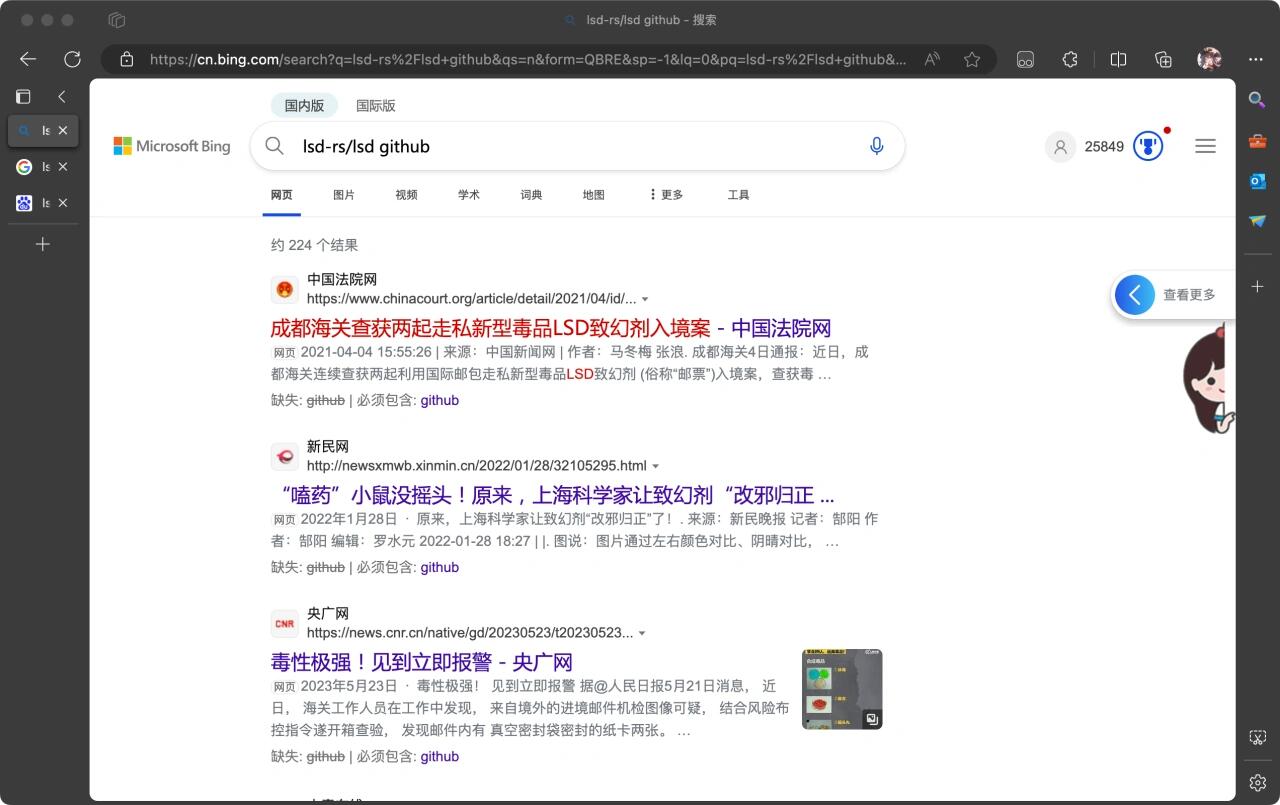Go to the Microsoft Bing logo home

click(x=172, y=146)
